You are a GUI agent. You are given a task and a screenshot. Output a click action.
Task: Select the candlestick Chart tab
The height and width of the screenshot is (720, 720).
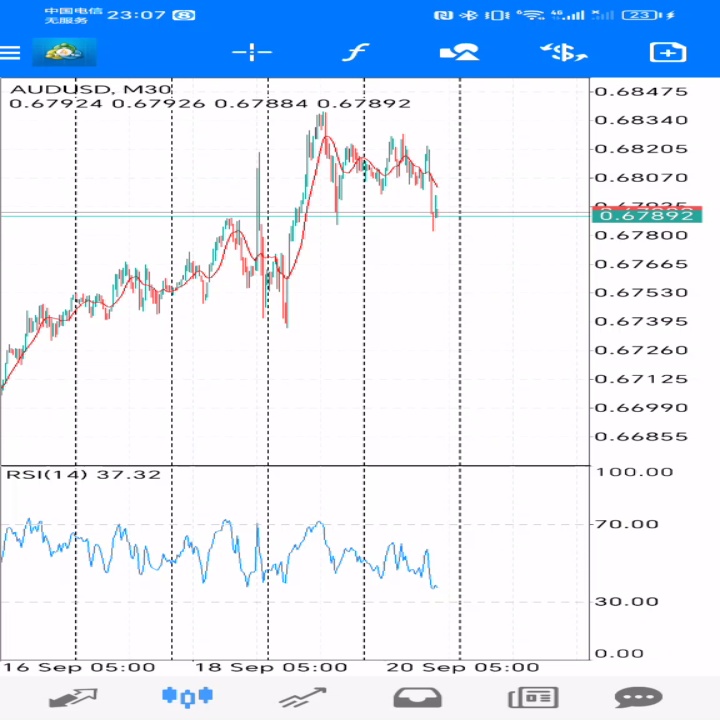pyautogui.click(x=187, y=696)
